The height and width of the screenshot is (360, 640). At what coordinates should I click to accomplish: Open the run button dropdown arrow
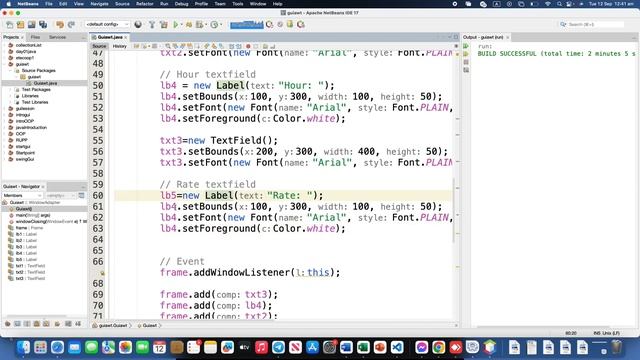[x=181, y=24]
